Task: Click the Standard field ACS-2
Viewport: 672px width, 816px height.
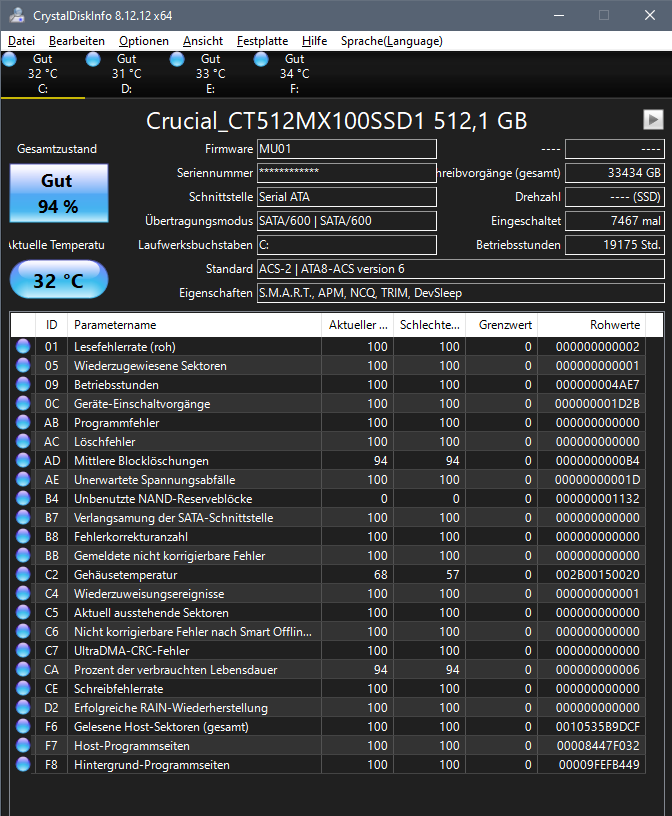Action: [x=461, y=269]
